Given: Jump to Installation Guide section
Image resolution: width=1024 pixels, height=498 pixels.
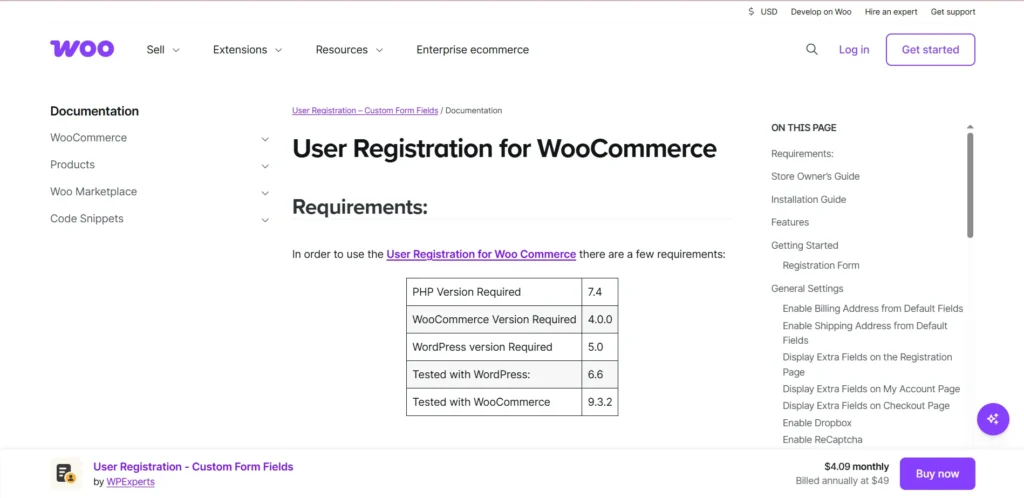Looking at the screenshot, I should click(x=808, y=199).
